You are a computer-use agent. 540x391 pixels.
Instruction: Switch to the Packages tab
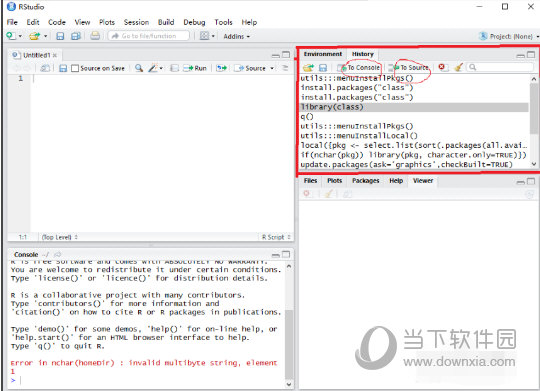pyautogui.click(x=365, y=181)
